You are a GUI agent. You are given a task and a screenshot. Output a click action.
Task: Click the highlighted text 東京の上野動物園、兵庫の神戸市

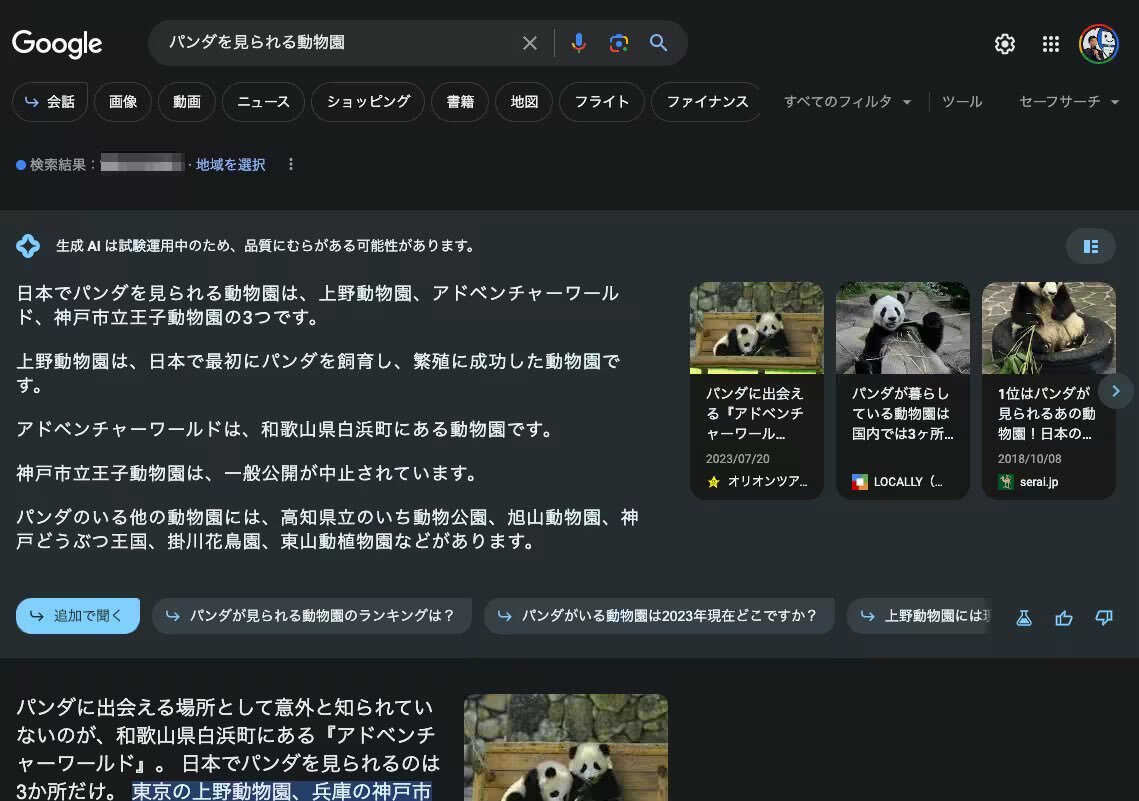click(282, 791)
